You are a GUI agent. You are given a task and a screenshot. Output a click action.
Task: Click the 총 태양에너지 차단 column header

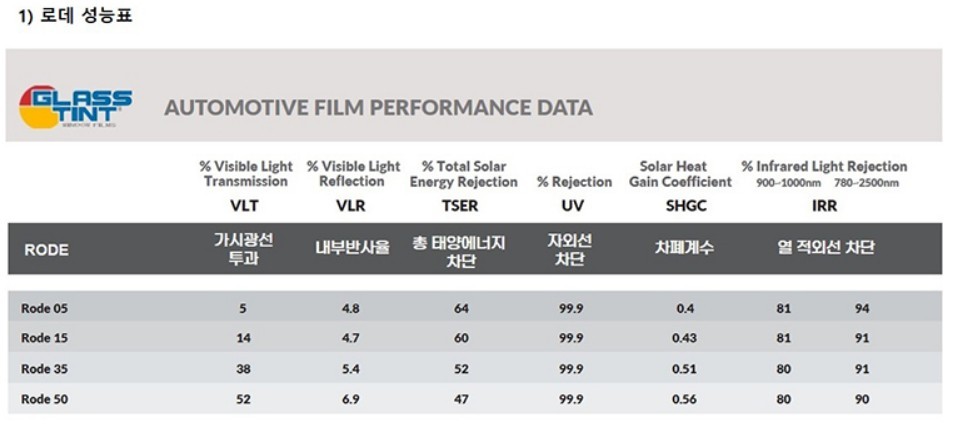point(461,250)
